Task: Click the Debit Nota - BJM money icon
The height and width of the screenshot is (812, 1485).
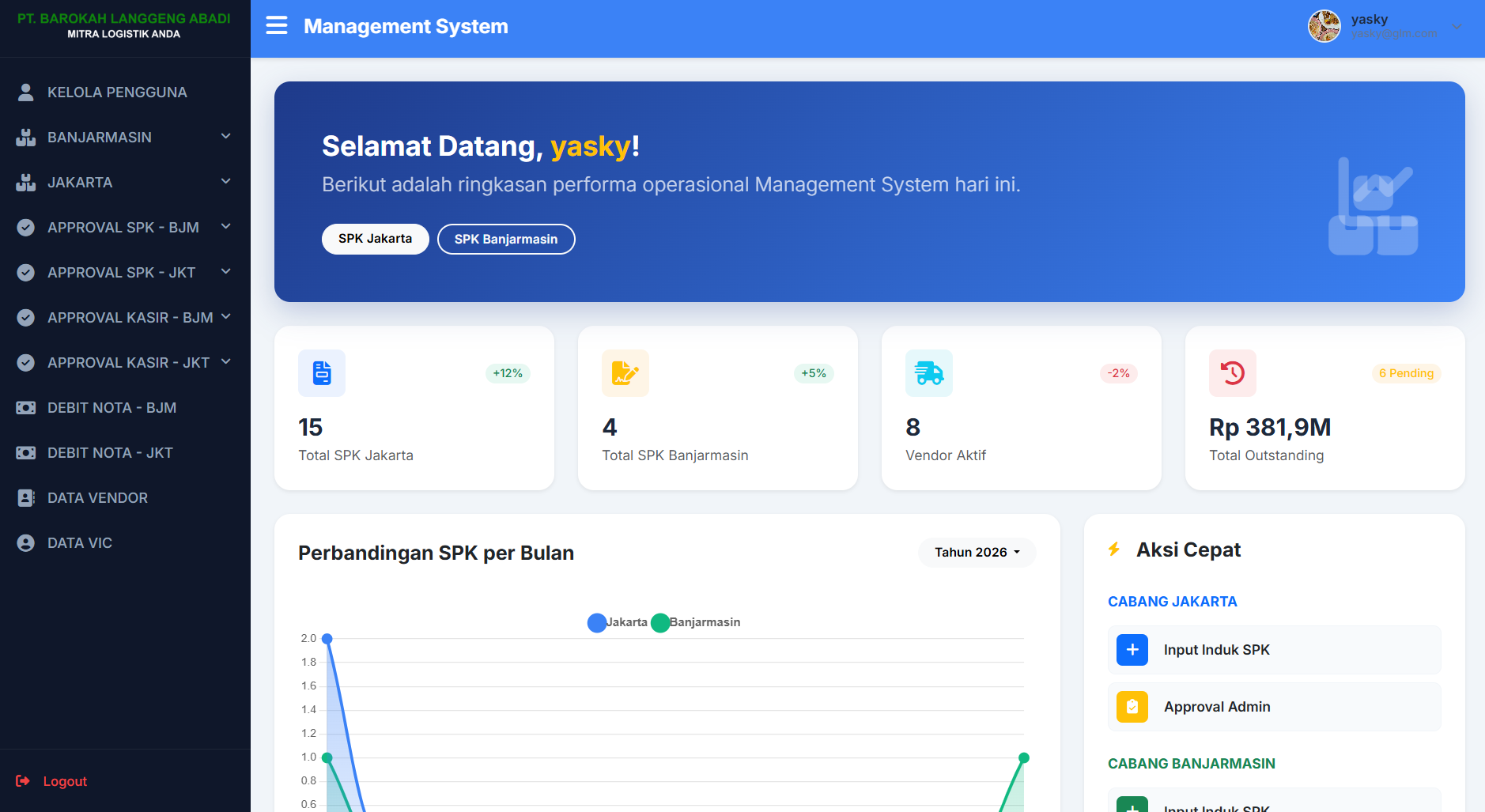Action: (25, 408)
